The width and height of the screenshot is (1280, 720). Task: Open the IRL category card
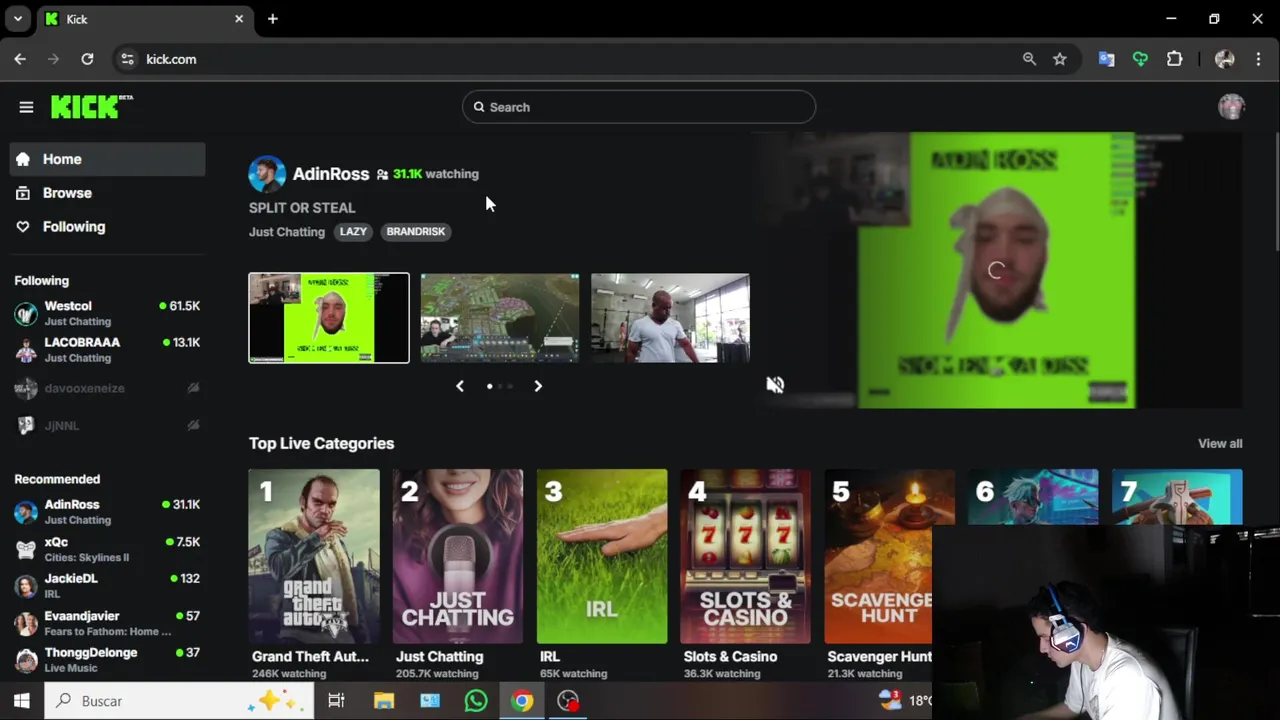602,556
